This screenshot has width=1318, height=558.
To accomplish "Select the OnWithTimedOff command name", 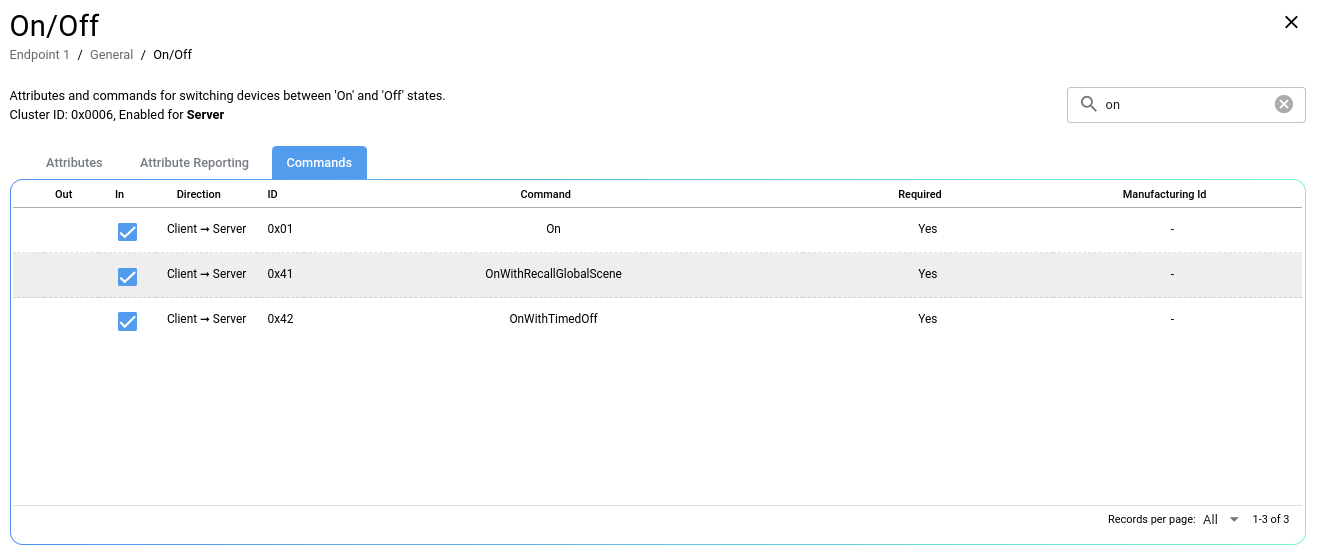I will [x=553, y=319].
